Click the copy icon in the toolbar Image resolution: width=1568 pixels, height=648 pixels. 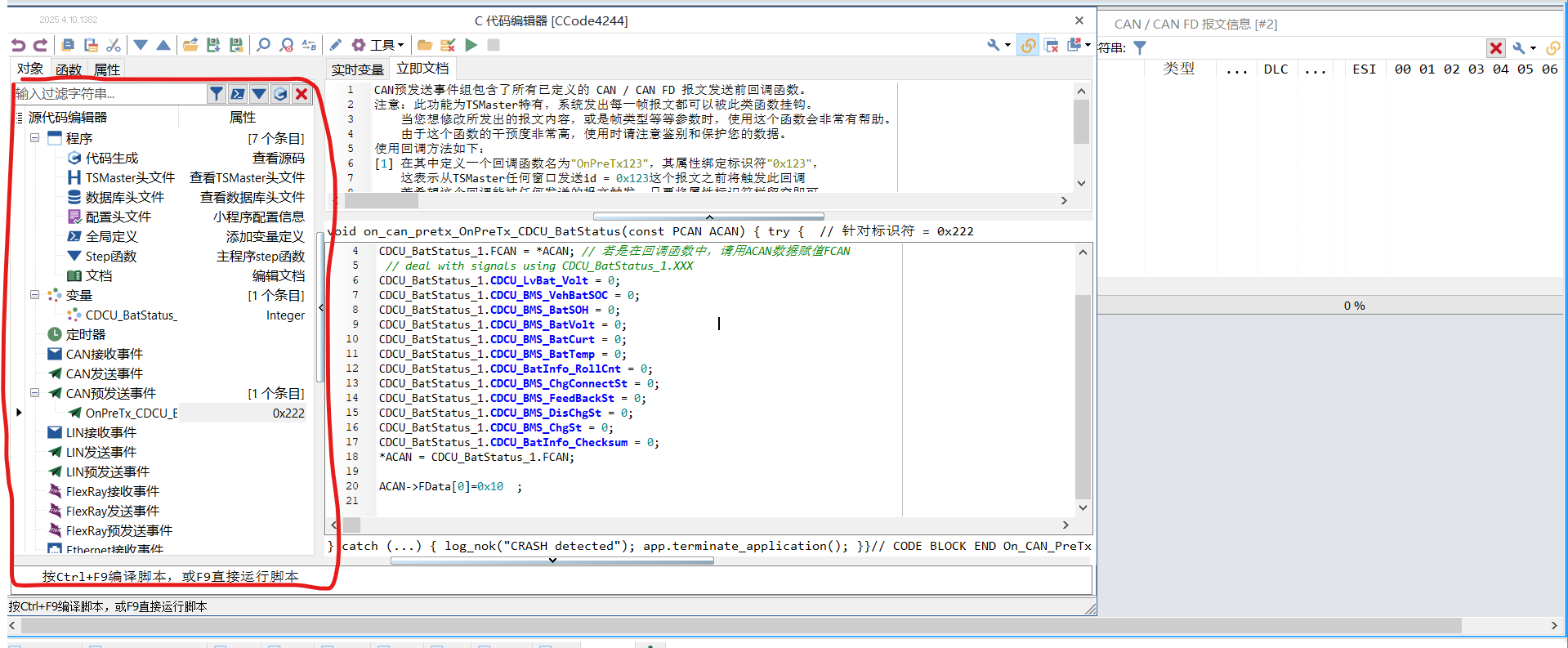tap(69, 45)
